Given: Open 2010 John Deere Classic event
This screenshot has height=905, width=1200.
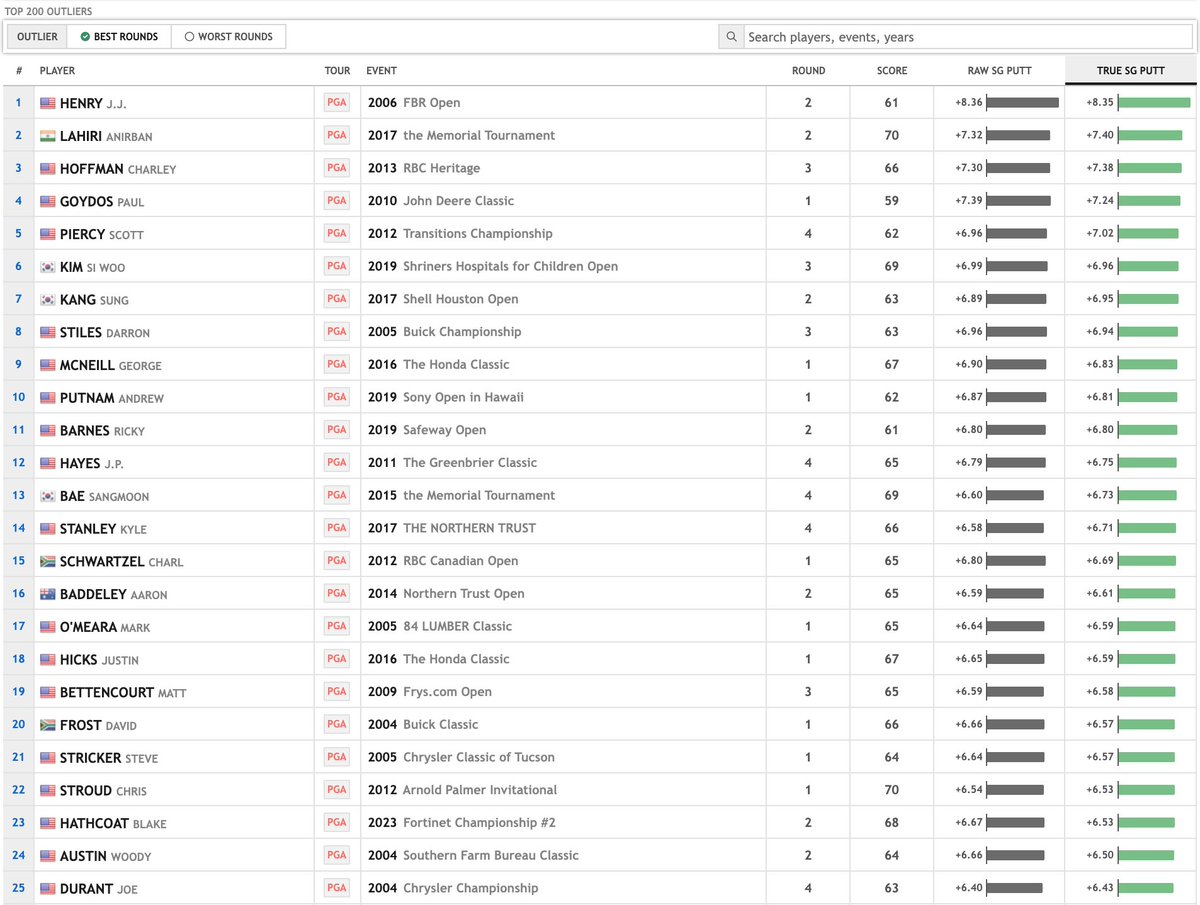Looking at the screenshot, I should 441,201.
